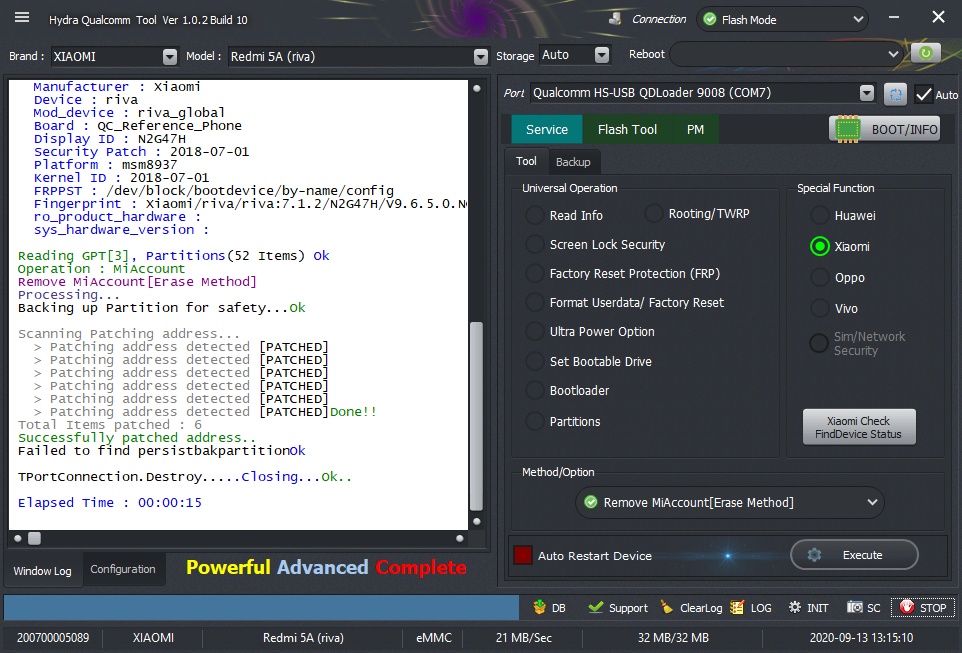Open the hamburger main menu
The width and height of the screenshot is (962, 653).
point(22,17)
